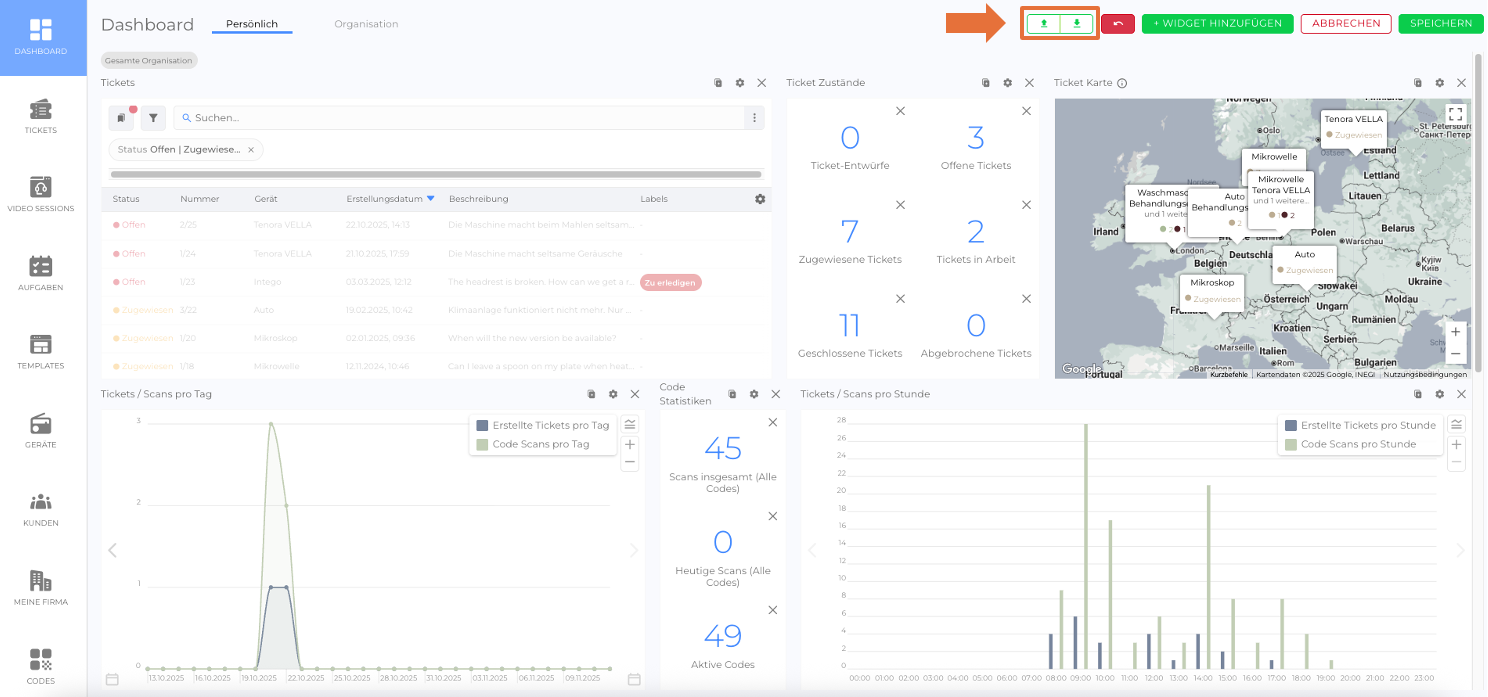Open Video Sessions in the sidebar

coord(41,194)
